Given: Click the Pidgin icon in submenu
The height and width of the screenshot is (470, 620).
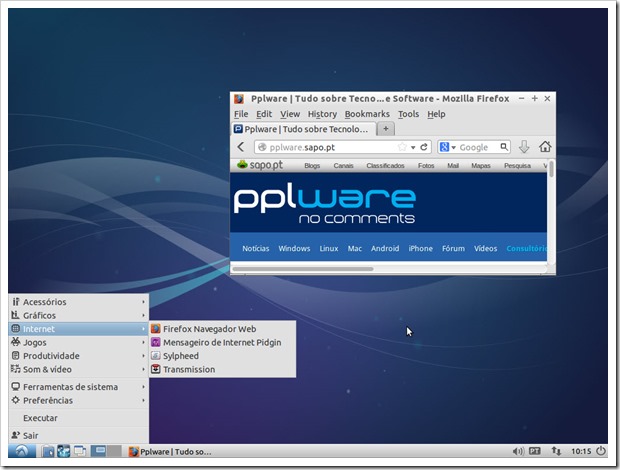Looking at the screenshot, I should (156, 342).
